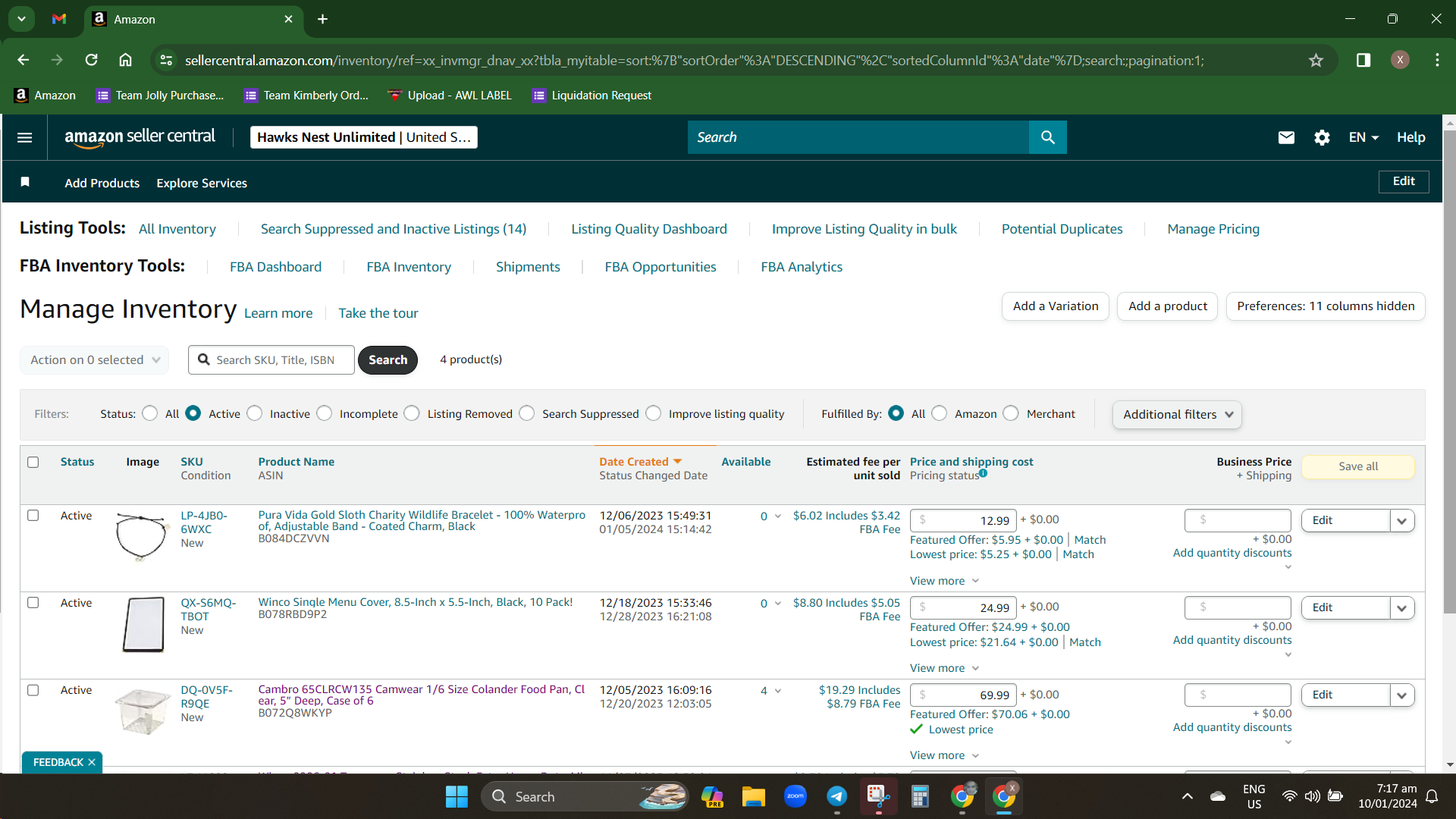This screenshot has width=1456, height=819.
Task: Open the Edit dropdown arrow for Winco row
Action: pos(1402,608)
